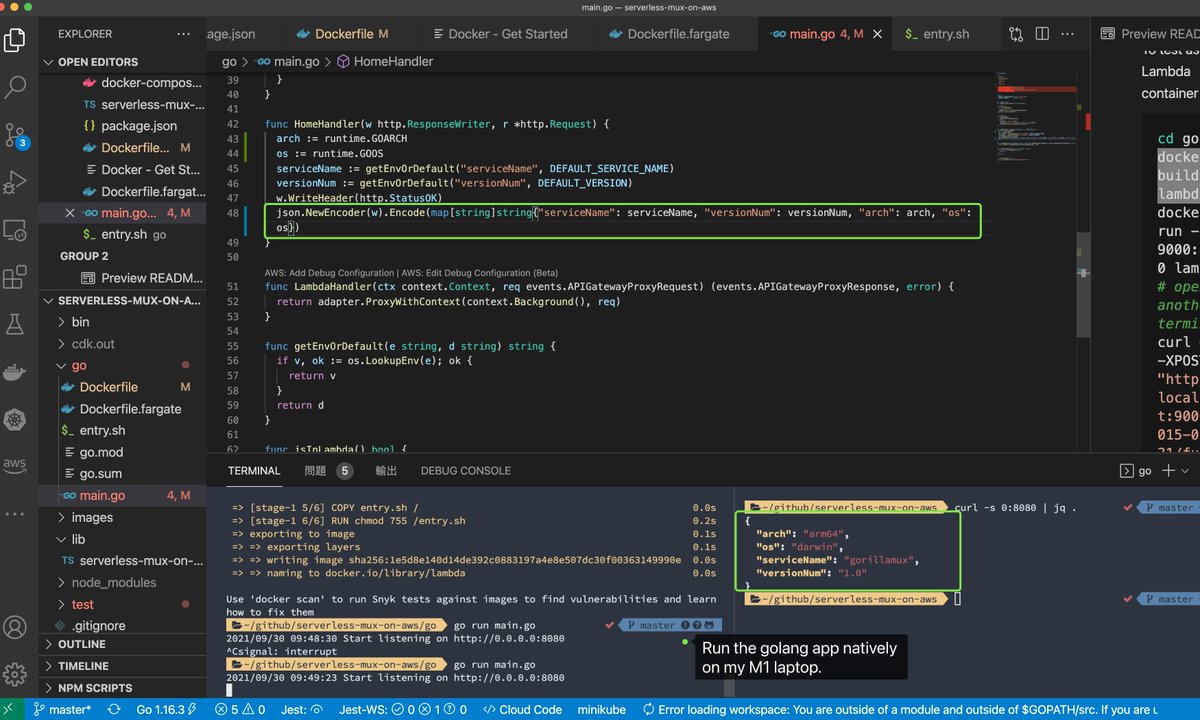The width and height of the screenshot is (1200, 720).
Task: Open the Run and Debug view
Action: point(16,182)
